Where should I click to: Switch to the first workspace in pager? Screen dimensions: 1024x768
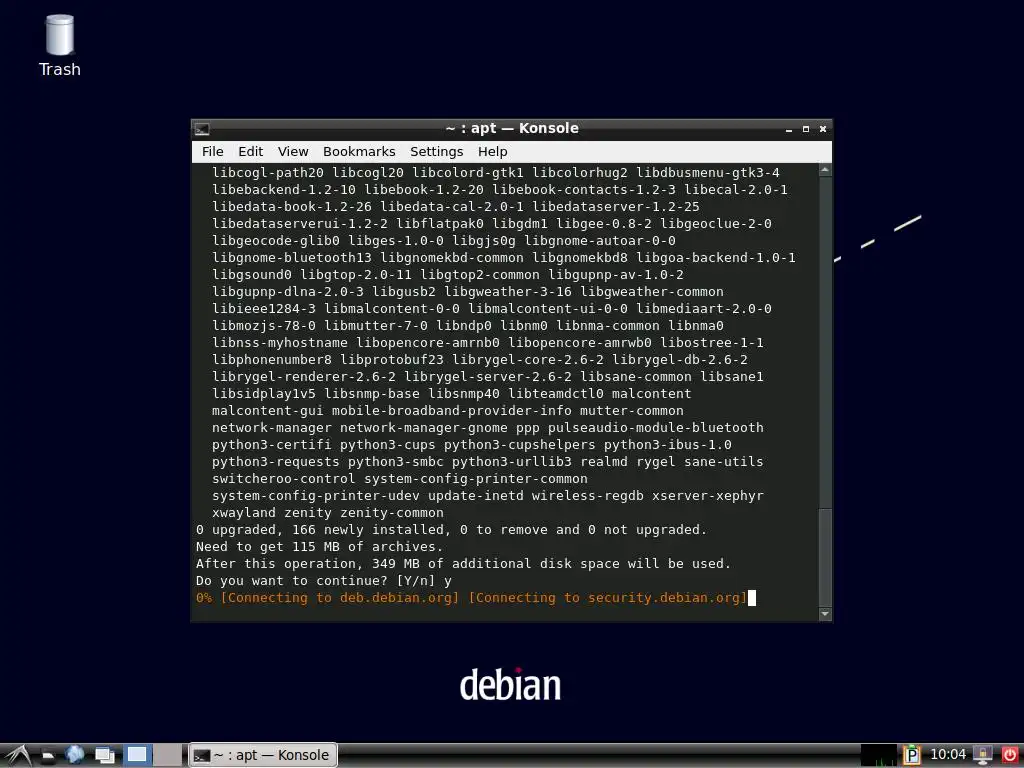[137, 755]
